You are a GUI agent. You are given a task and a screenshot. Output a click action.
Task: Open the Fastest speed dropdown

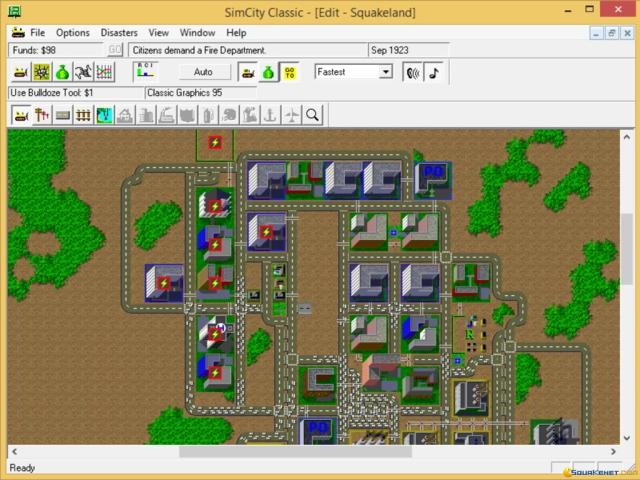click(x=385, y=72)
